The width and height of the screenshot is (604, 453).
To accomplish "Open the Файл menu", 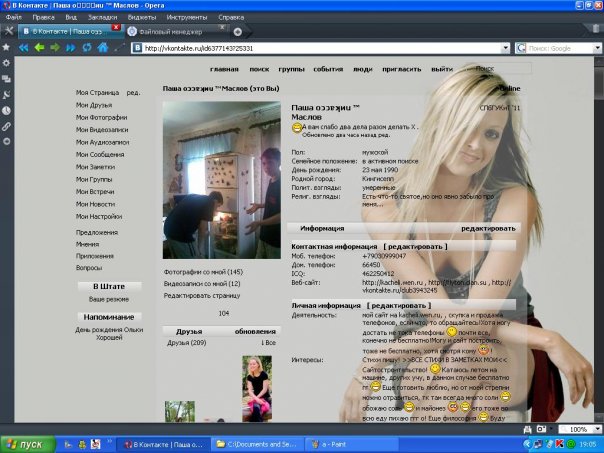I will (x=13, y=17).
